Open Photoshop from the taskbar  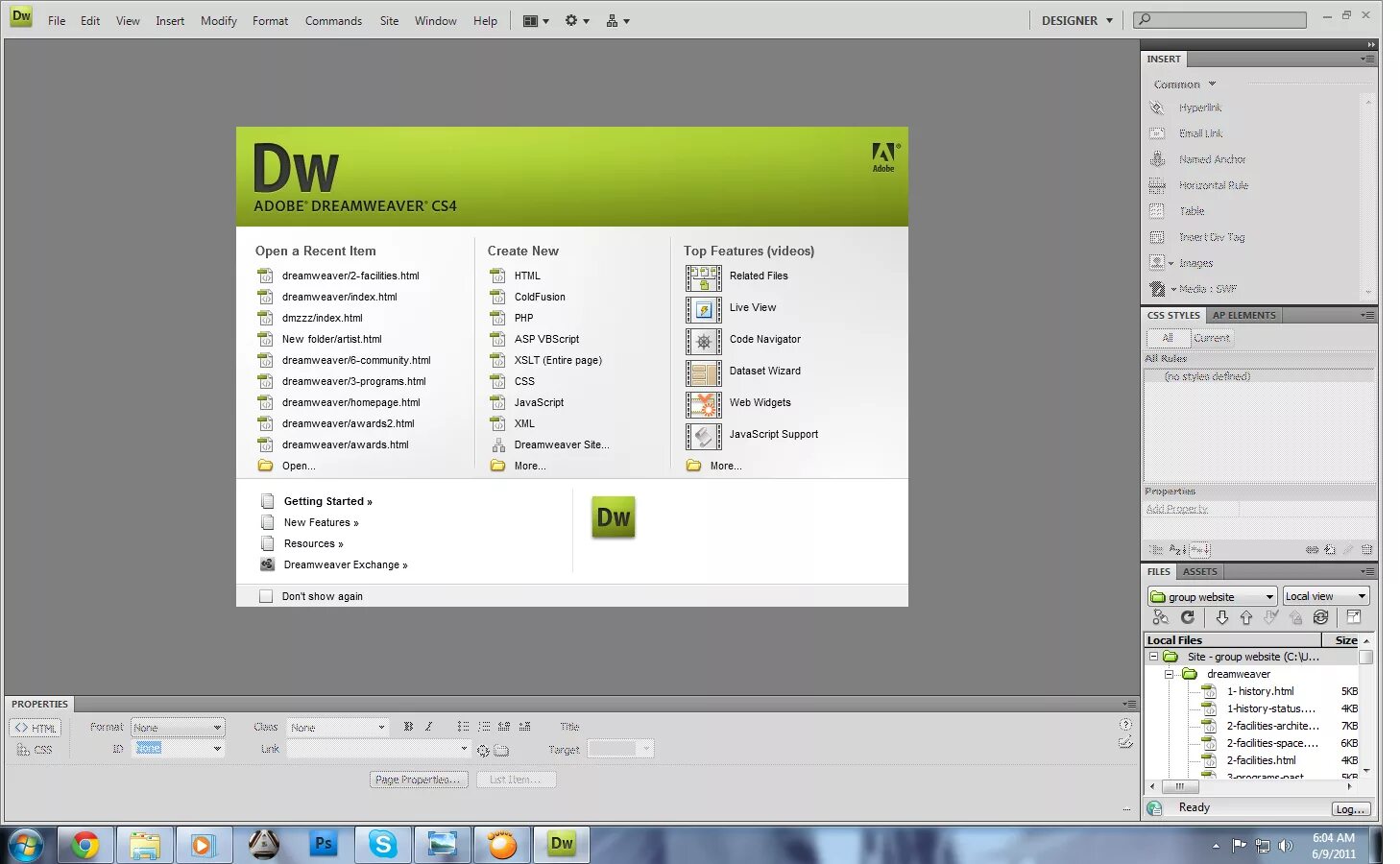coord(324,845)
